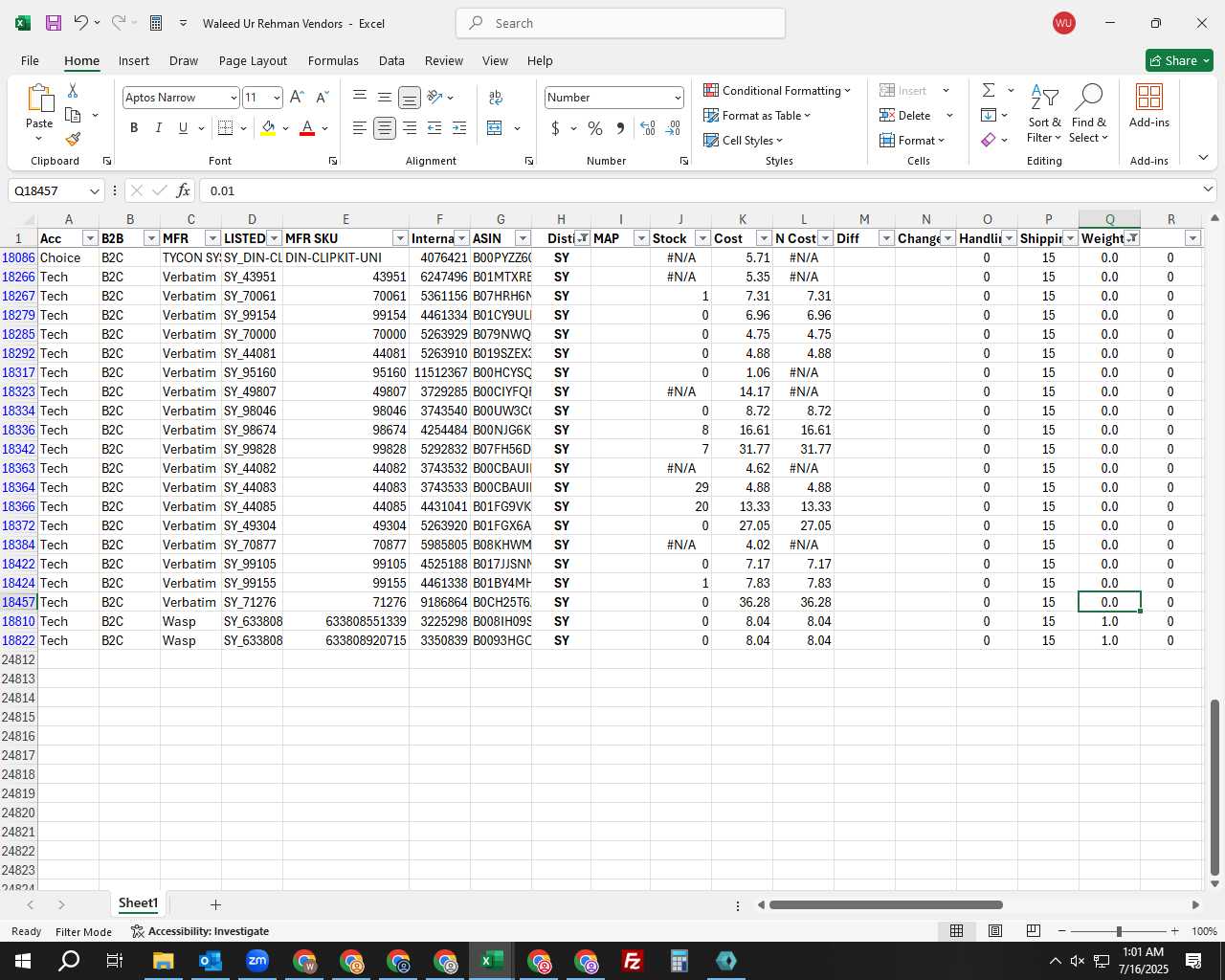Select the Sheet1 tab

click(138, 903)
